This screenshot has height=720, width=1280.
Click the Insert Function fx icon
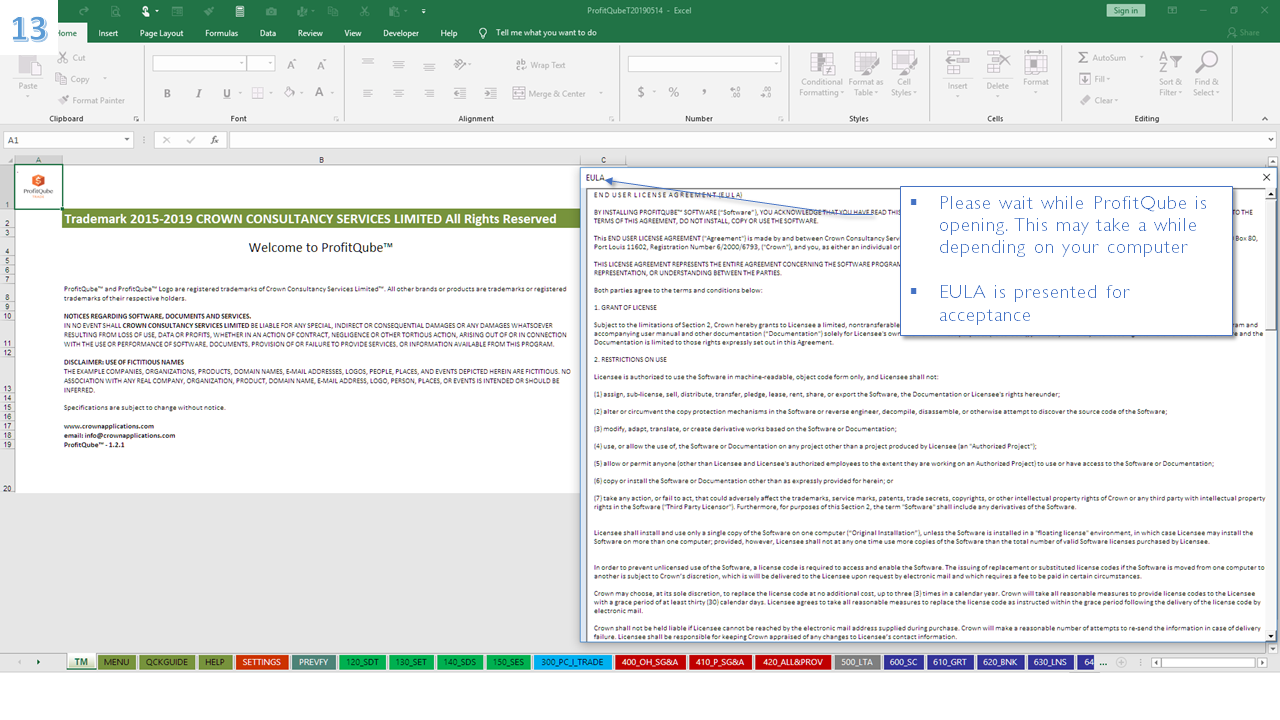pyautogui.click(x=214, y=140)
